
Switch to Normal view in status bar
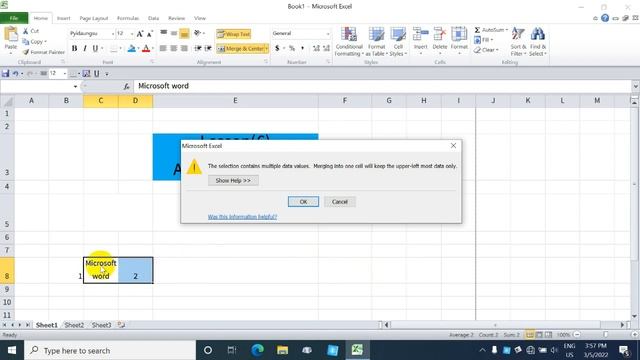(x=529, y=335)
